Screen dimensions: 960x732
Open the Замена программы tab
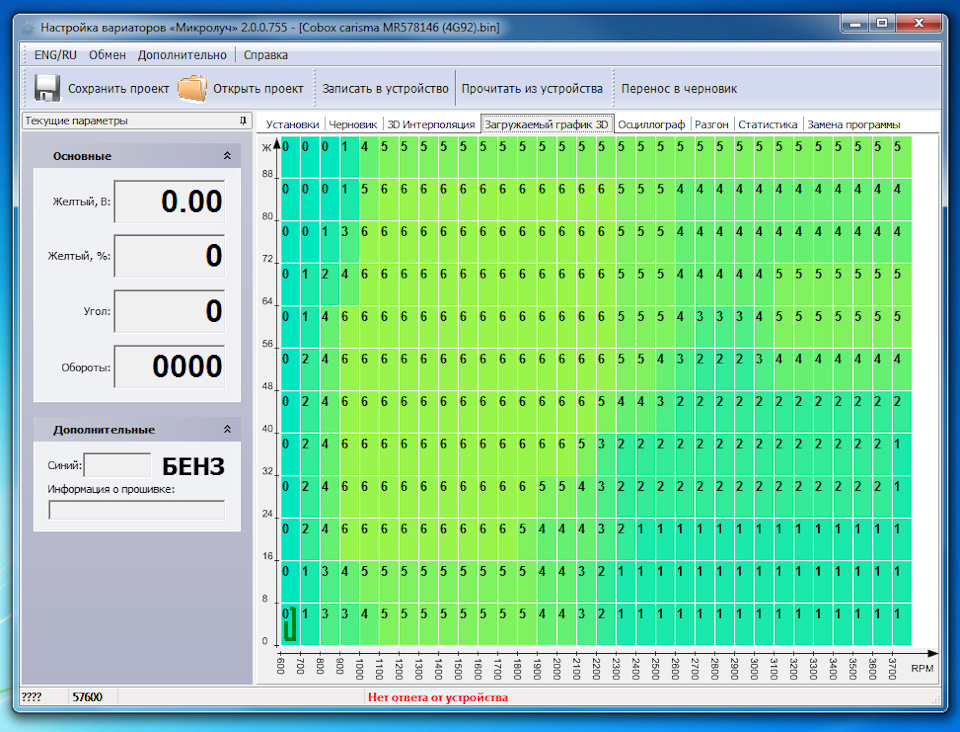click(x=853, y=124)
